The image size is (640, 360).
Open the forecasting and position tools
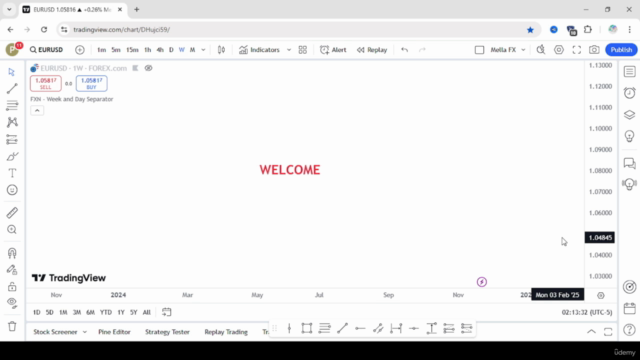point(12,140)
